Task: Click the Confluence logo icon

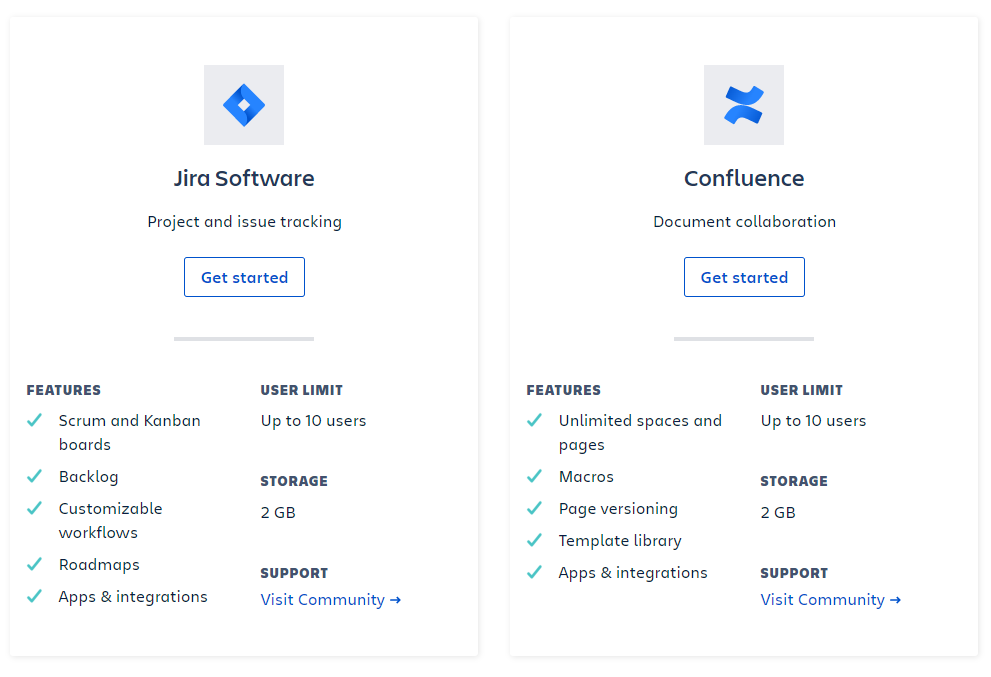Action: pos(744,105)
